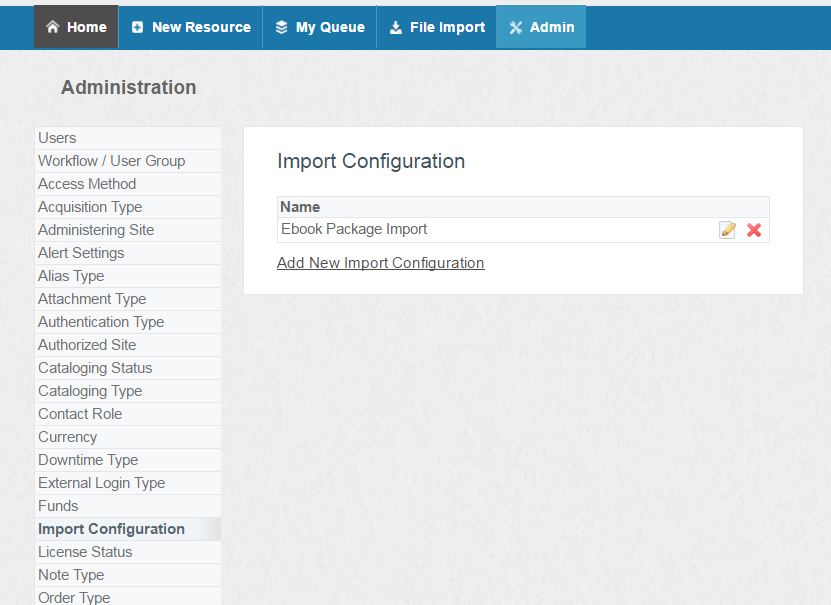831x605 pixels.
Task: Open the My Queue tab label
Action: 330,27
